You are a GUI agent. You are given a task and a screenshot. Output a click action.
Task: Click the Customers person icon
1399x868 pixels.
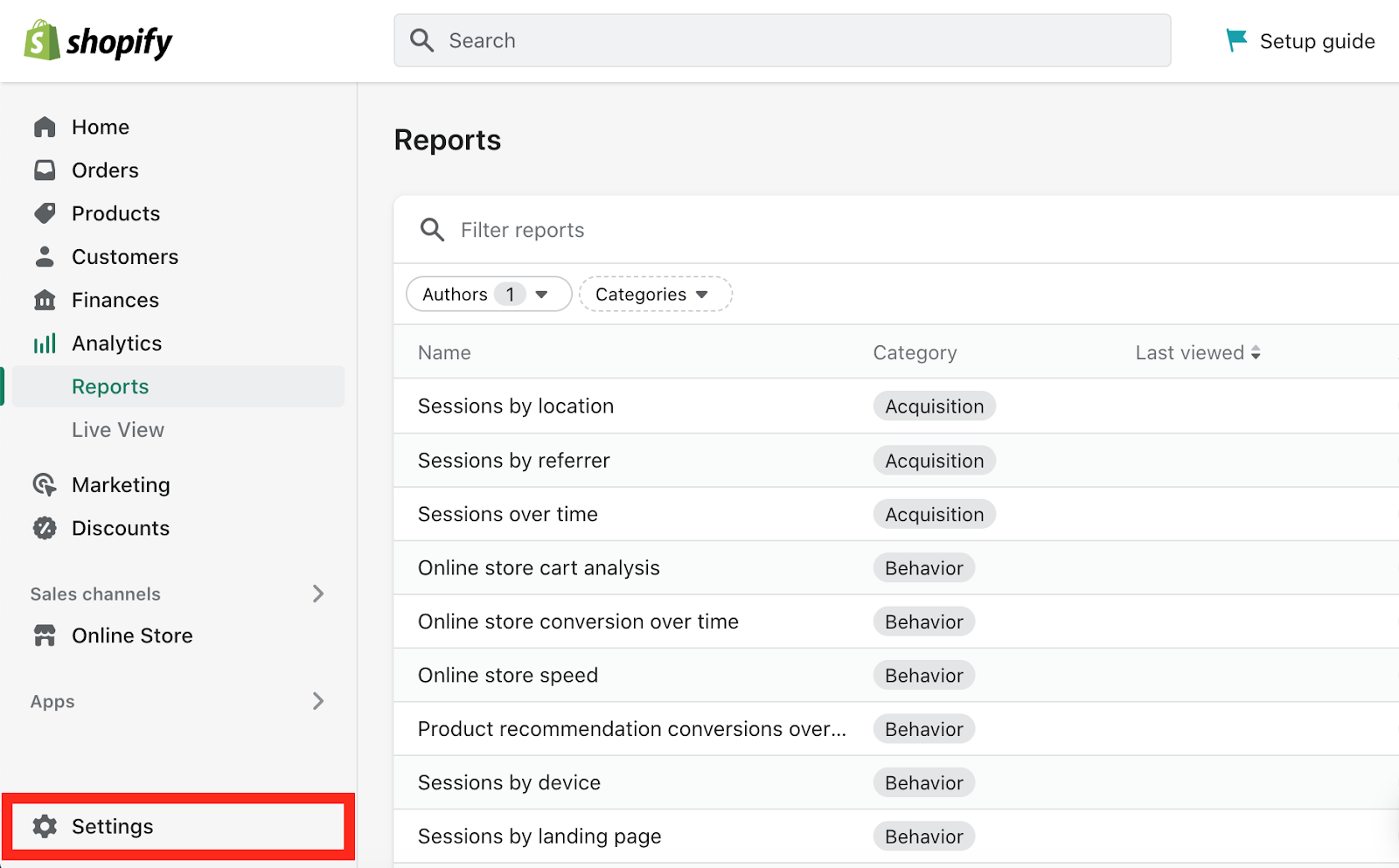tap(45, 256)
